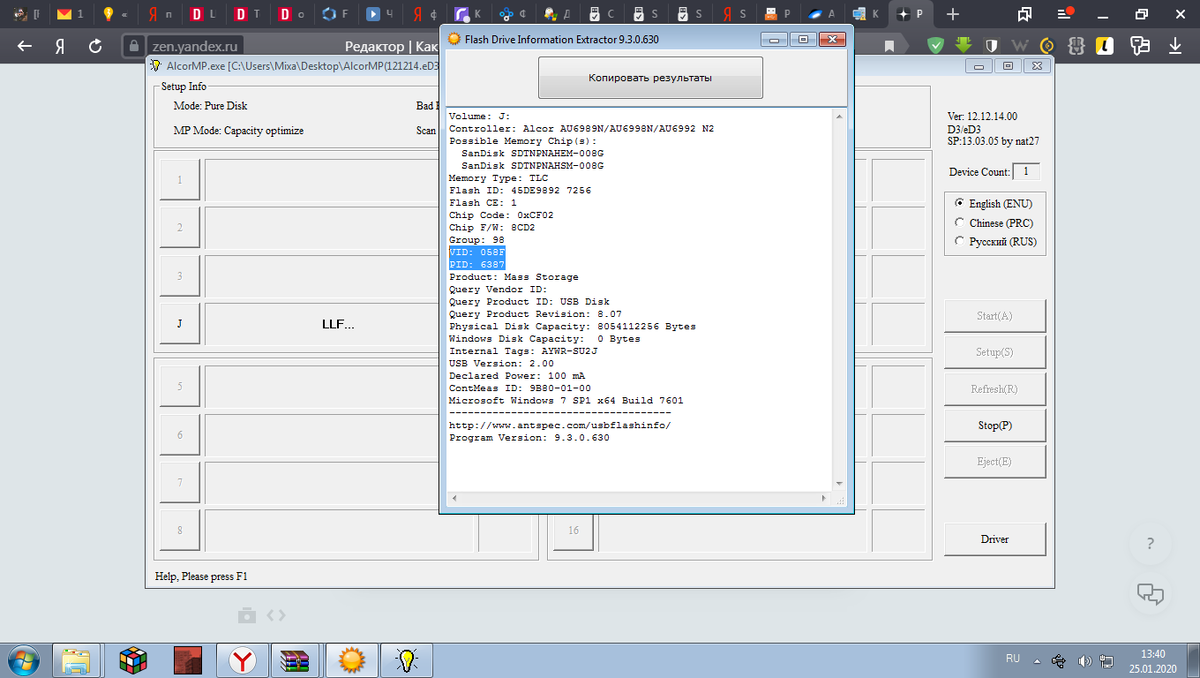This screenshot has height=678, width=1200.
Task: Click Physical Disk Capacity line
Action: click(572, 326)
